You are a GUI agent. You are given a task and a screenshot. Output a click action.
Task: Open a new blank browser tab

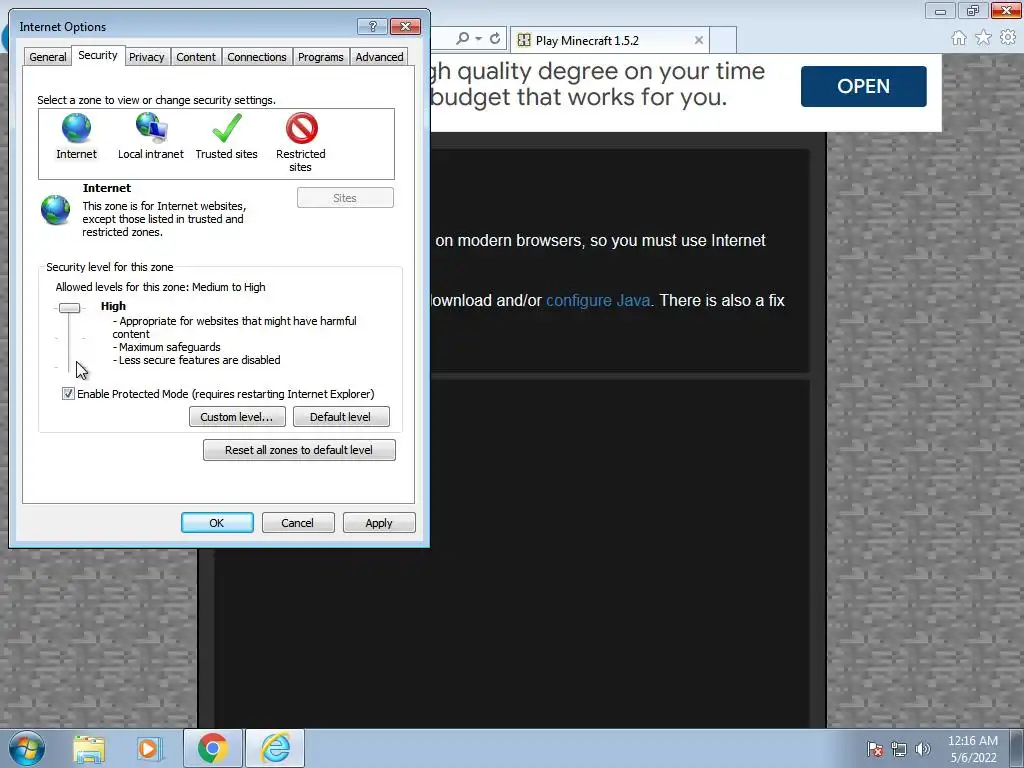pyautogui.click(x=723, y=40)
